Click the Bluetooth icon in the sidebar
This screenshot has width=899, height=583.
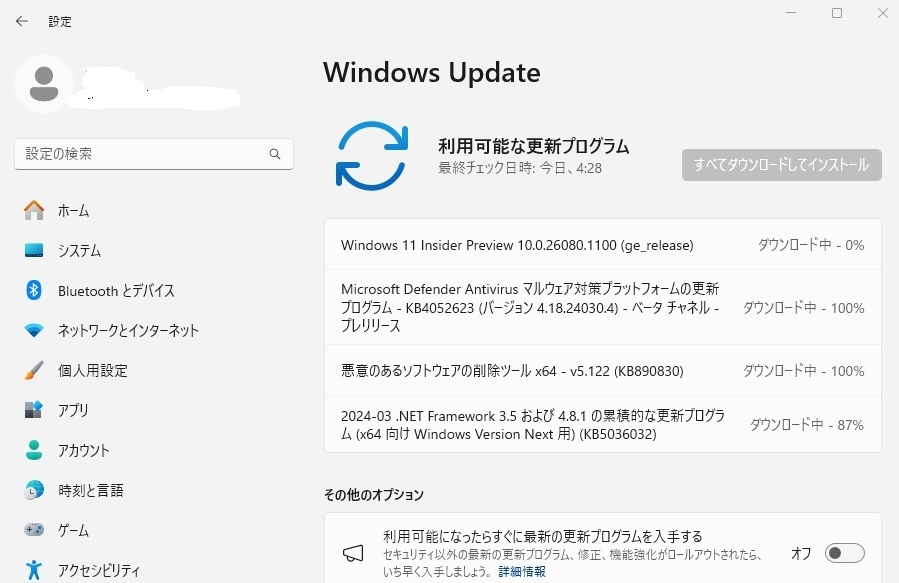[34, 290]
